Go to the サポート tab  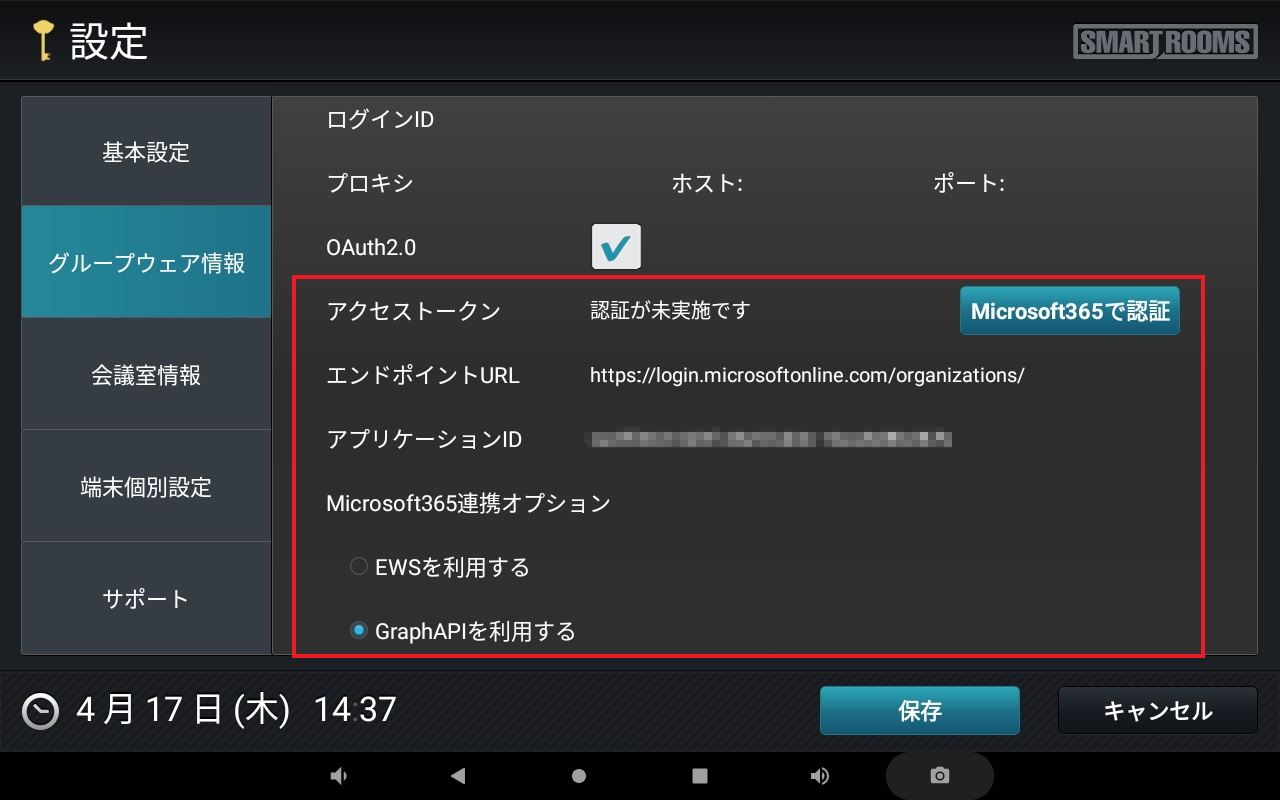pyautogui.click(x=146, y=599)
